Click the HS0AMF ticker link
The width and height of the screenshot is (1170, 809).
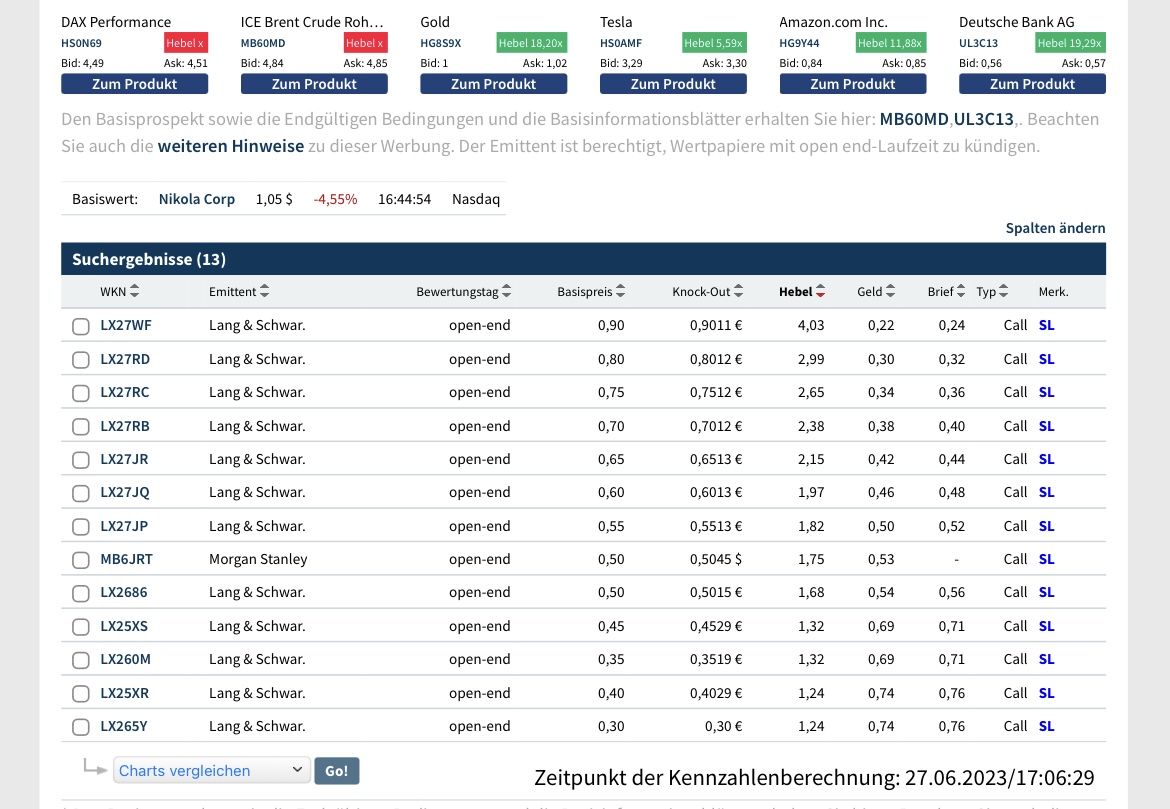pos(621,43)
